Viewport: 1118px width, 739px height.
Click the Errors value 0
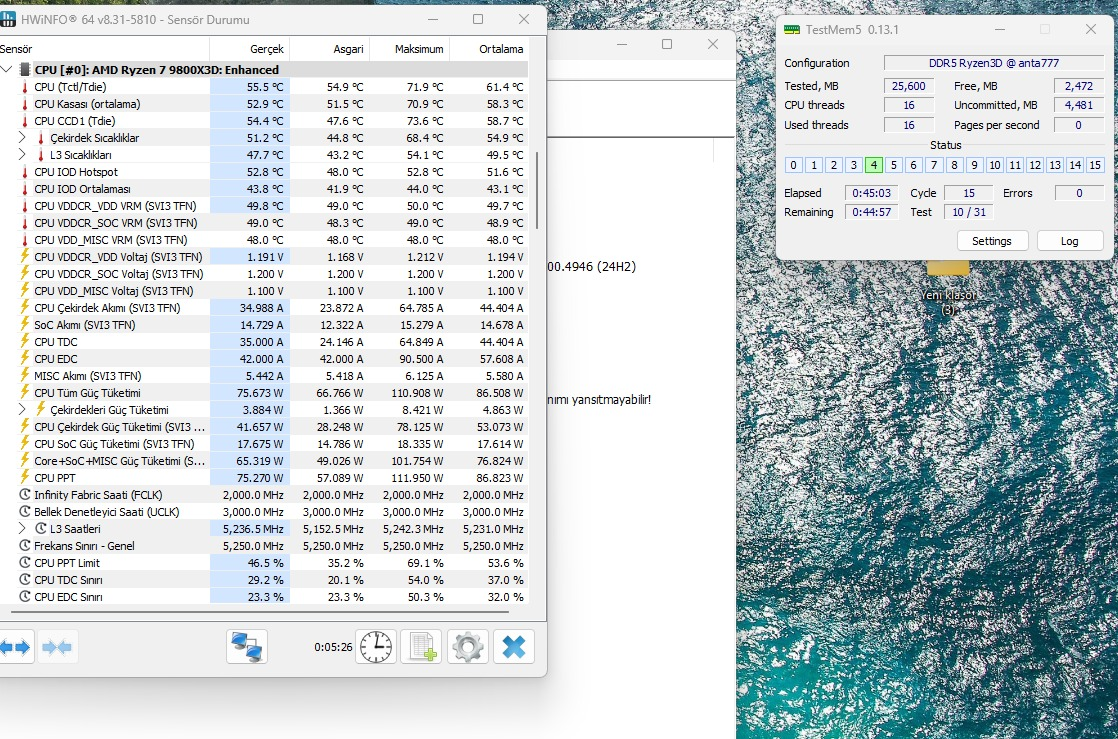(x=1079, y=193)
